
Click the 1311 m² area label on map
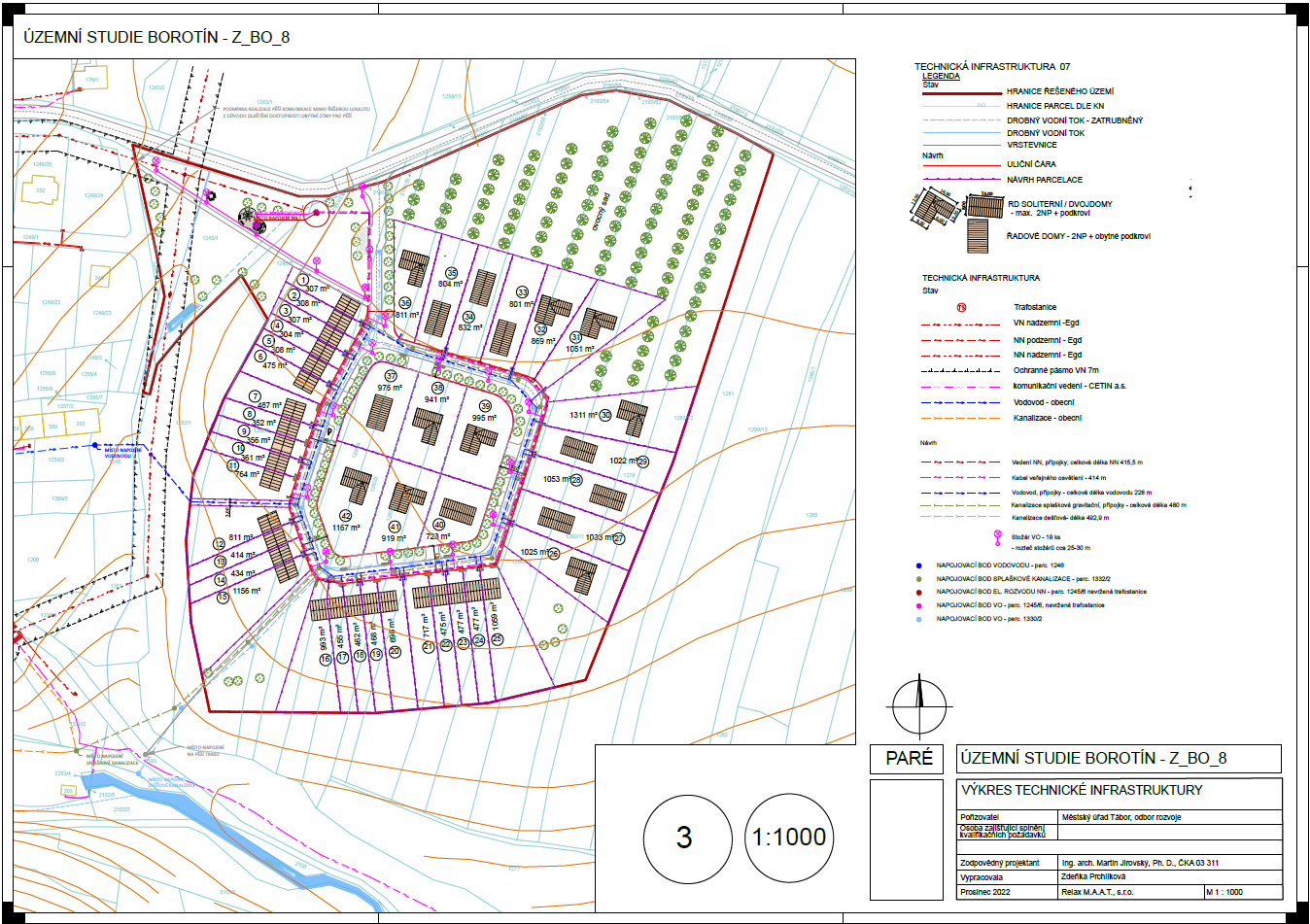click(583, 415)
